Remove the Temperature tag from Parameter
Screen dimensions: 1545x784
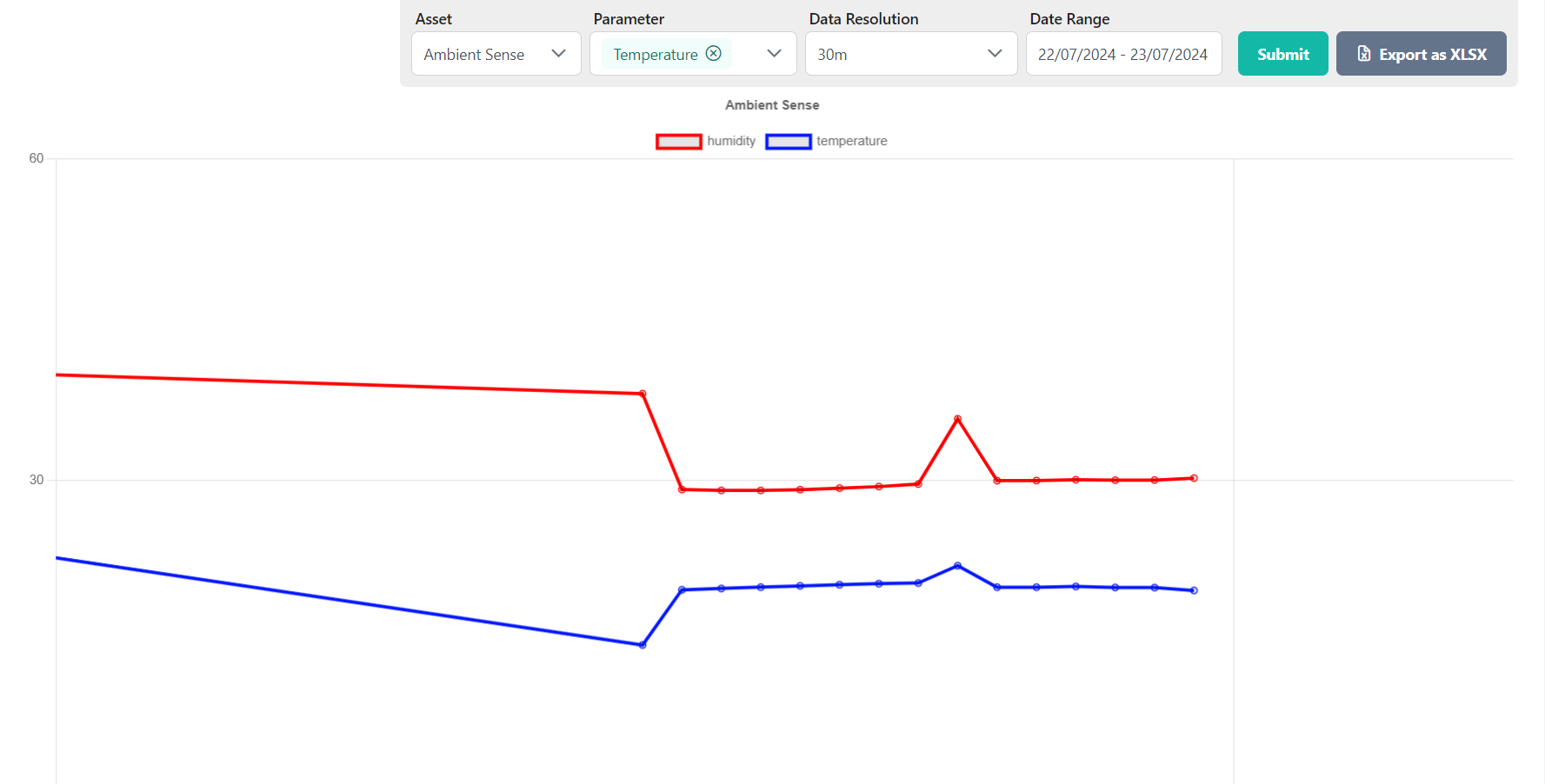point(713,53)
